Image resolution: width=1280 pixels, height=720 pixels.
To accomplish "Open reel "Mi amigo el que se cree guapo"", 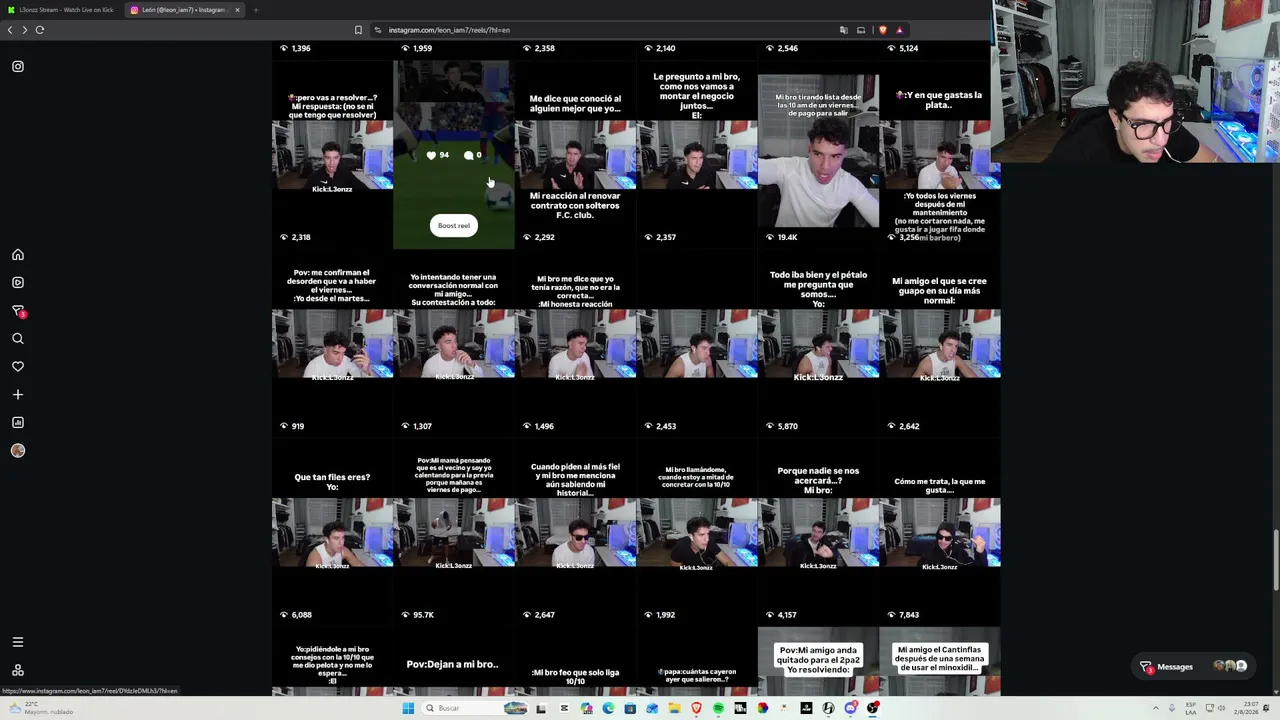I will point(940,341).
